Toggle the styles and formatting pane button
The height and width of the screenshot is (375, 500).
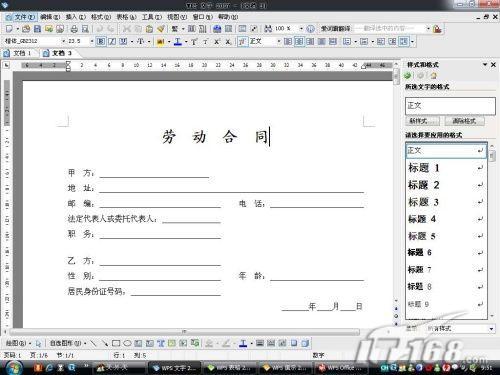[x=243, y=41]
